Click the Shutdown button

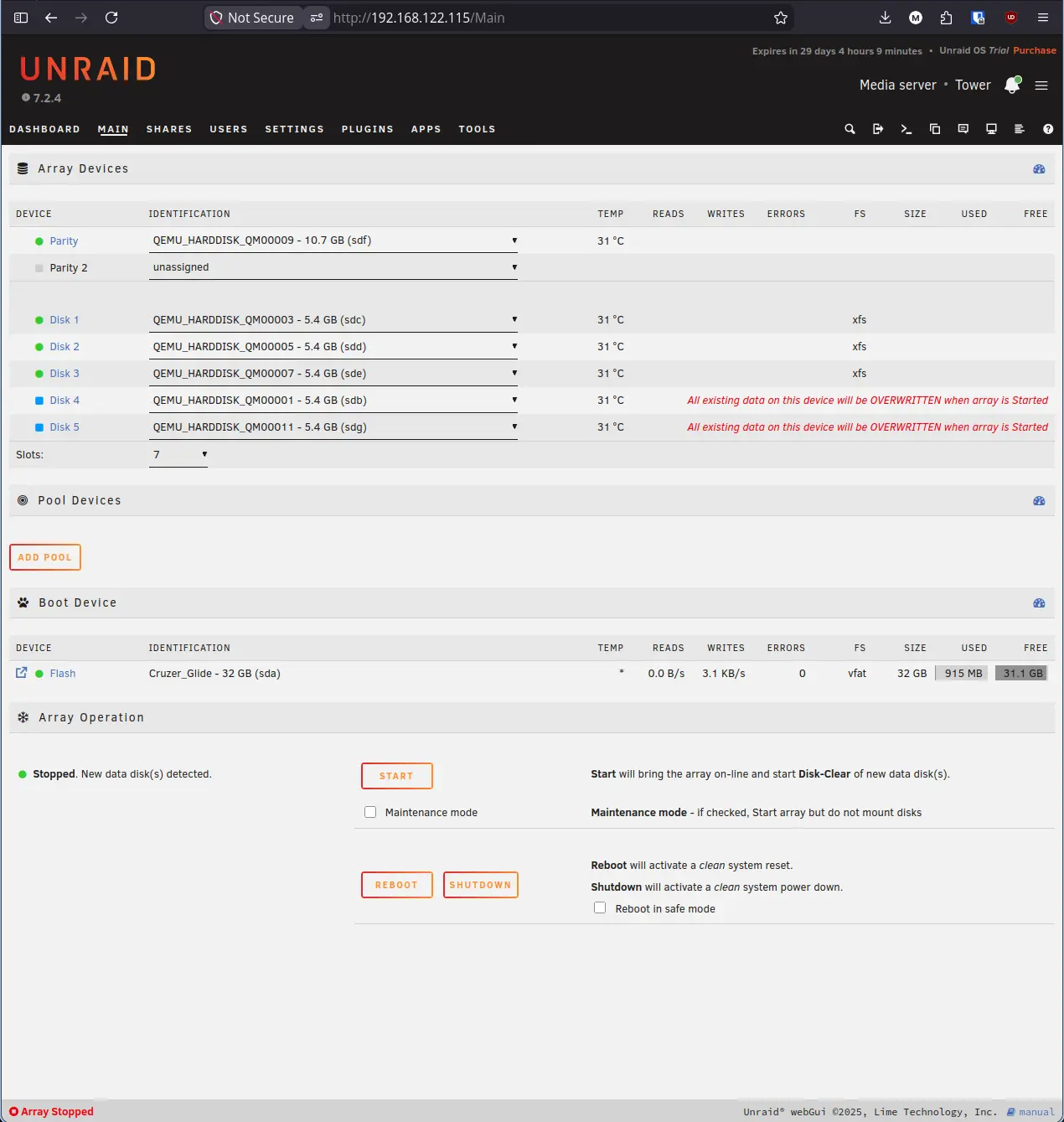pos(481,885)
